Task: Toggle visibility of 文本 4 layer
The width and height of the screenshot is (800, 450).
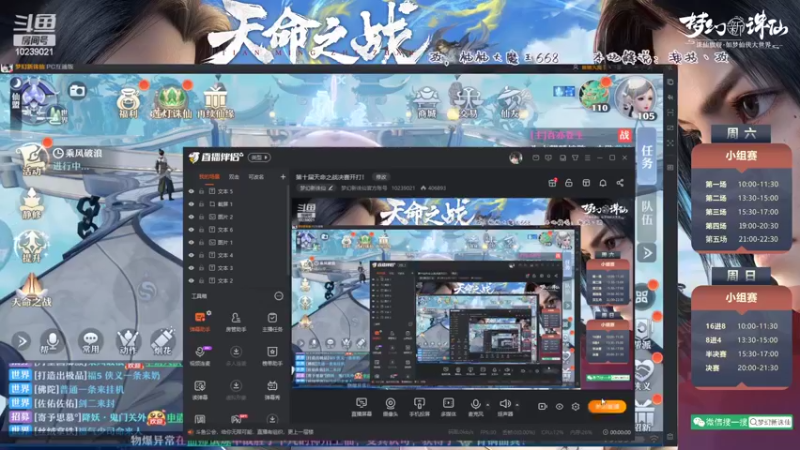Action: coord(191,255)
